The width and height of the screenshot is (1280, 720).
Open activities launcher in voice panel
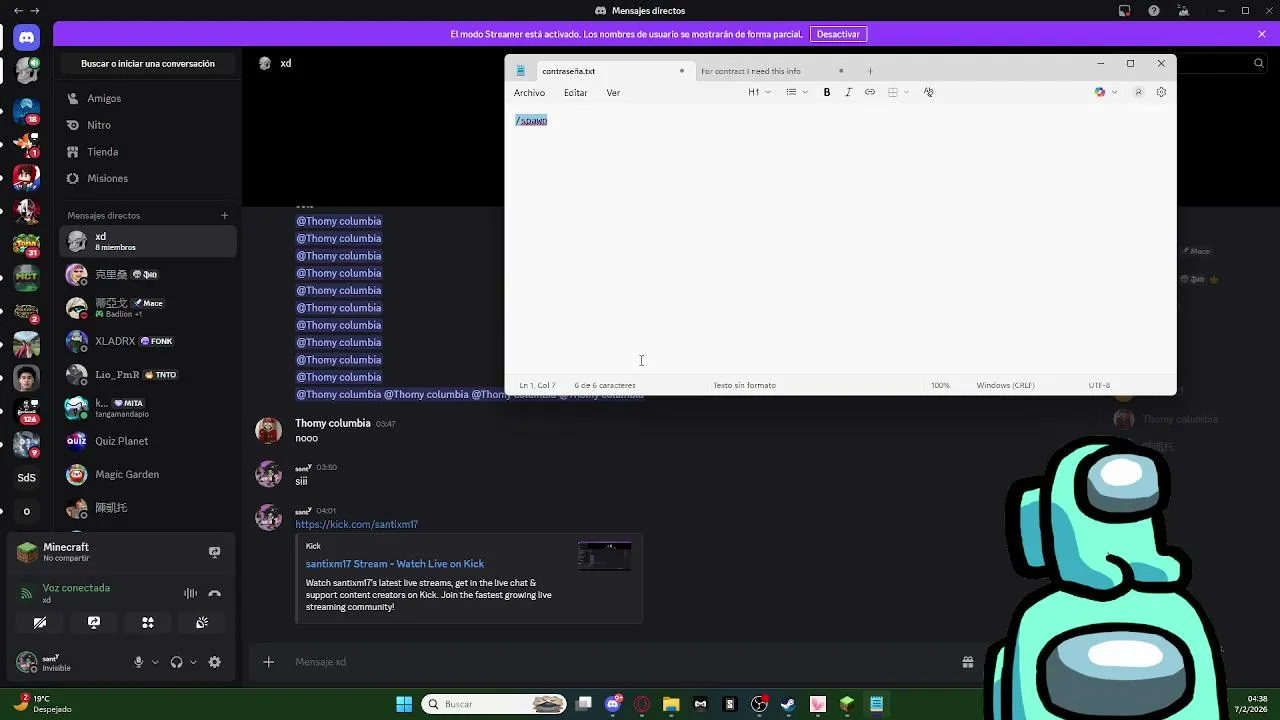pos(148,622)
